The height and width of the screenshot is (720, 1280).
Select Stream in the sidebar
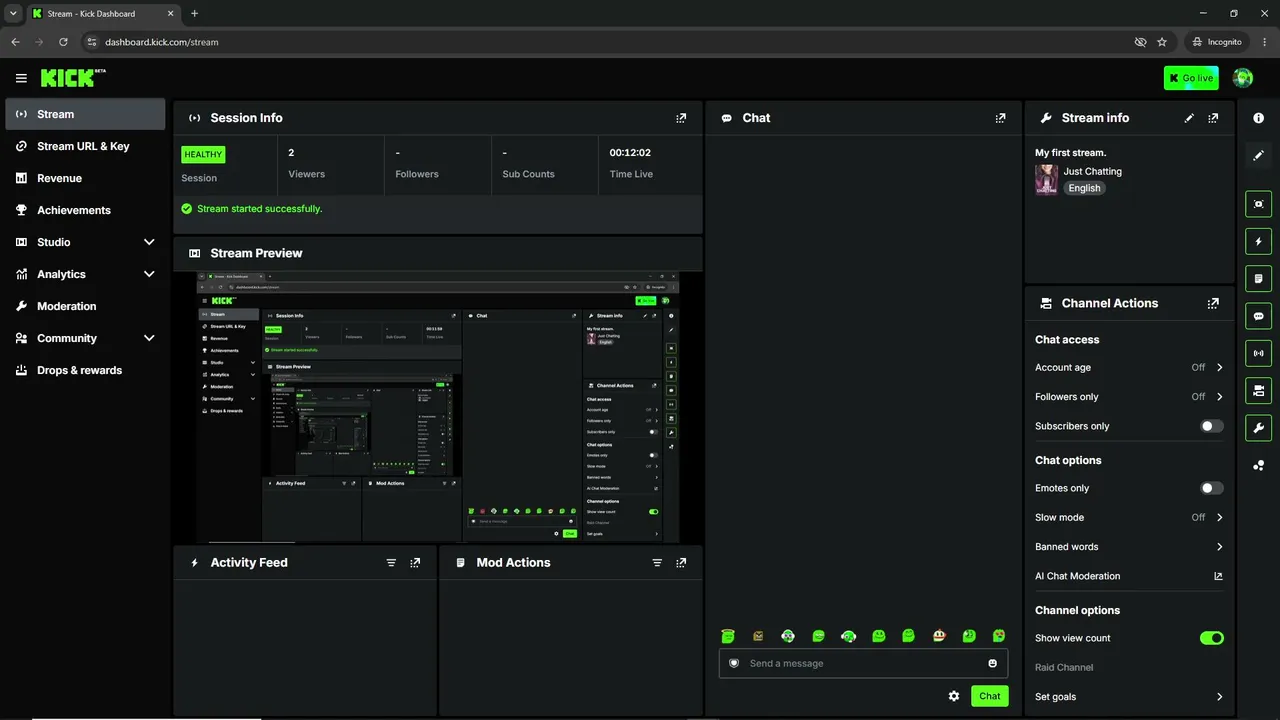click(x=85, y=114)
